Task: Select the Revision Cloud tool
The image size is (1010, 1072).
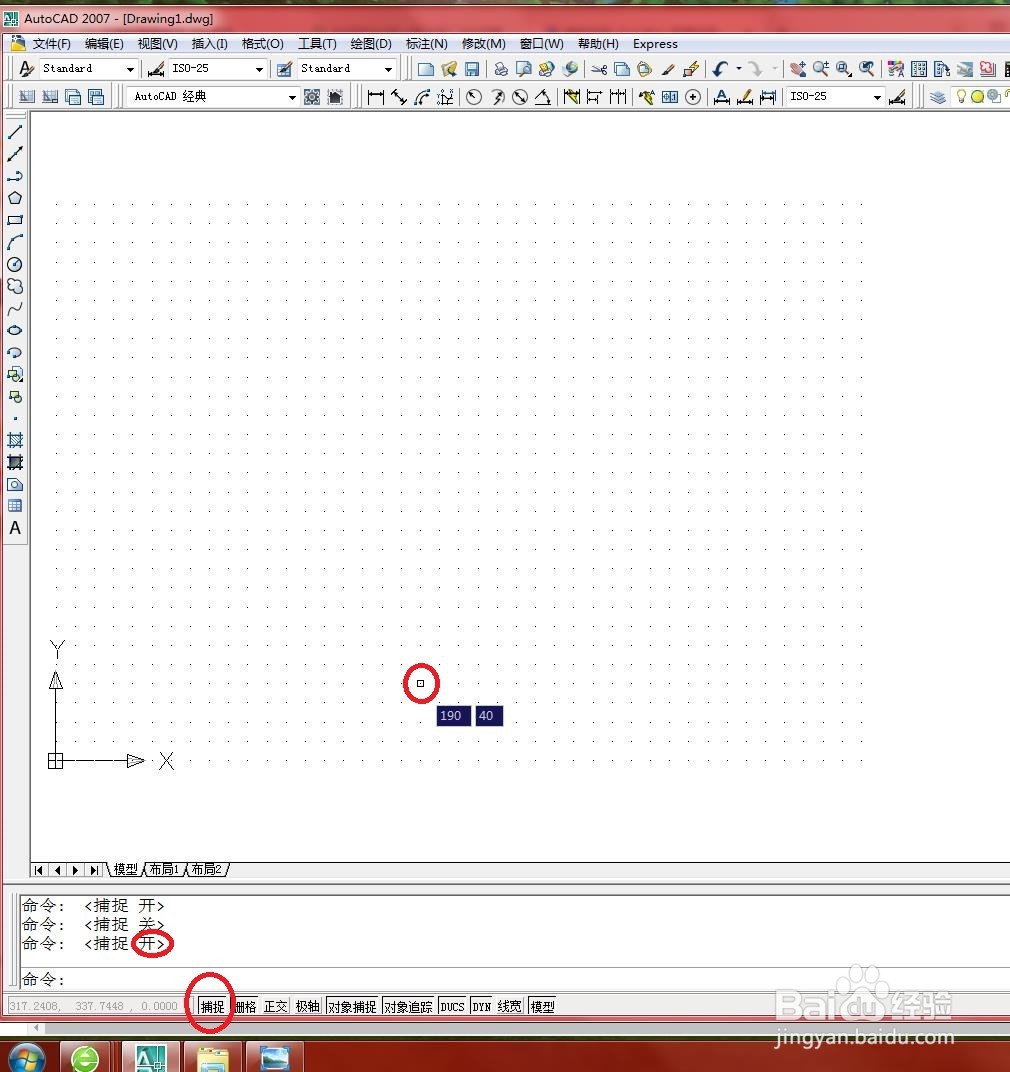Action: pyautogui.click(x=15, y=286)
